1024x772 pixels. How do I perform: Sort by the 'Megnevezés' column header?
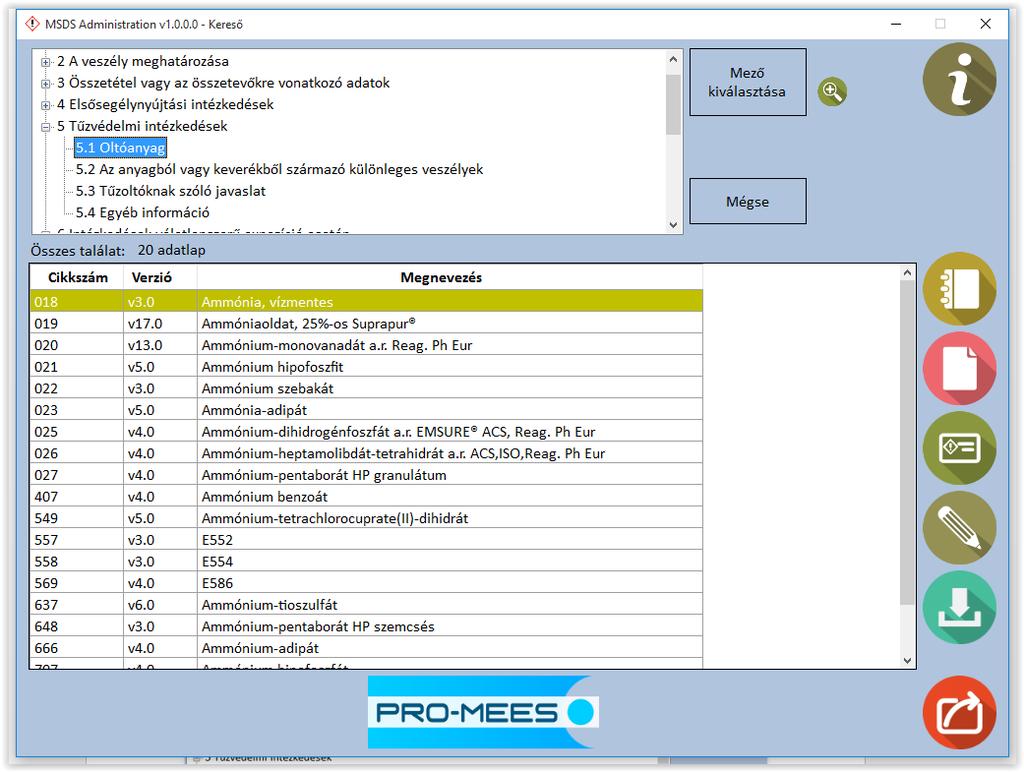(450, 278)
